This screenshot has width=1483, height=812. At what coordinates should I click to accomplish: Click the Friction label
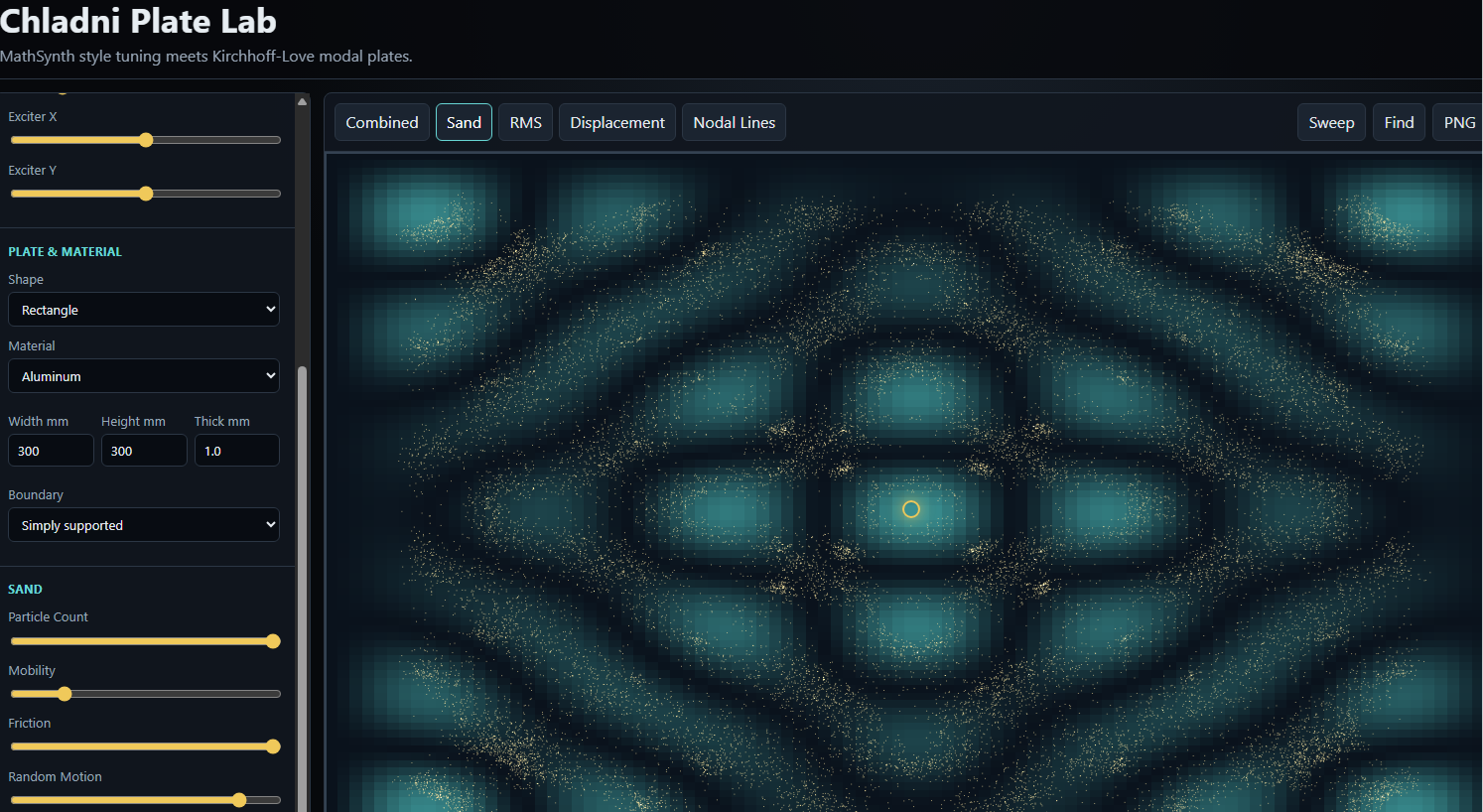(30, 724)
